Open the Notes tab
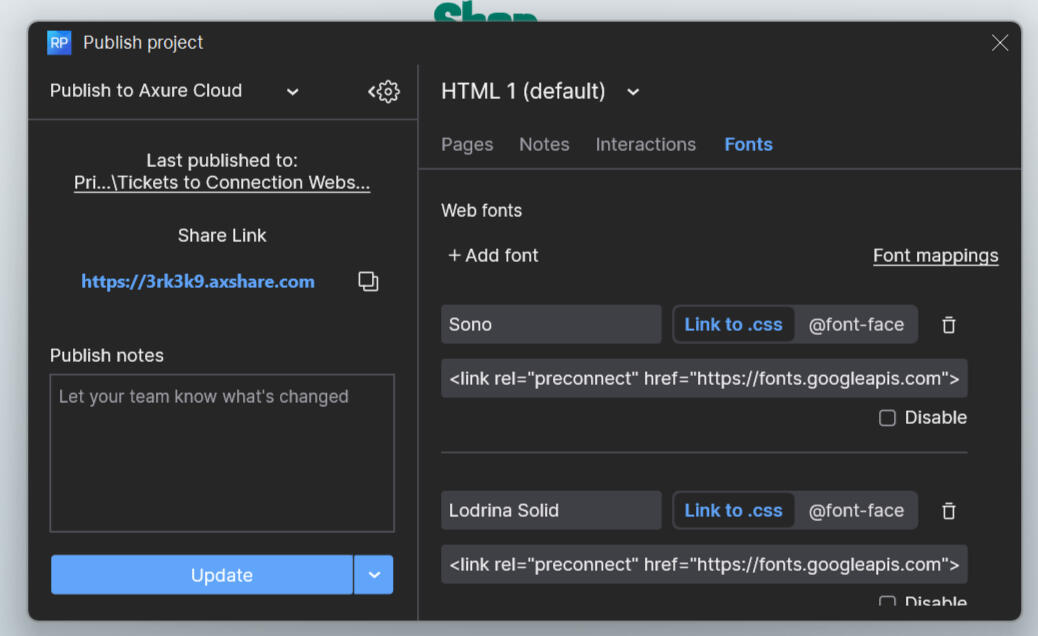 pyautogui.click(x=544, y=145)
